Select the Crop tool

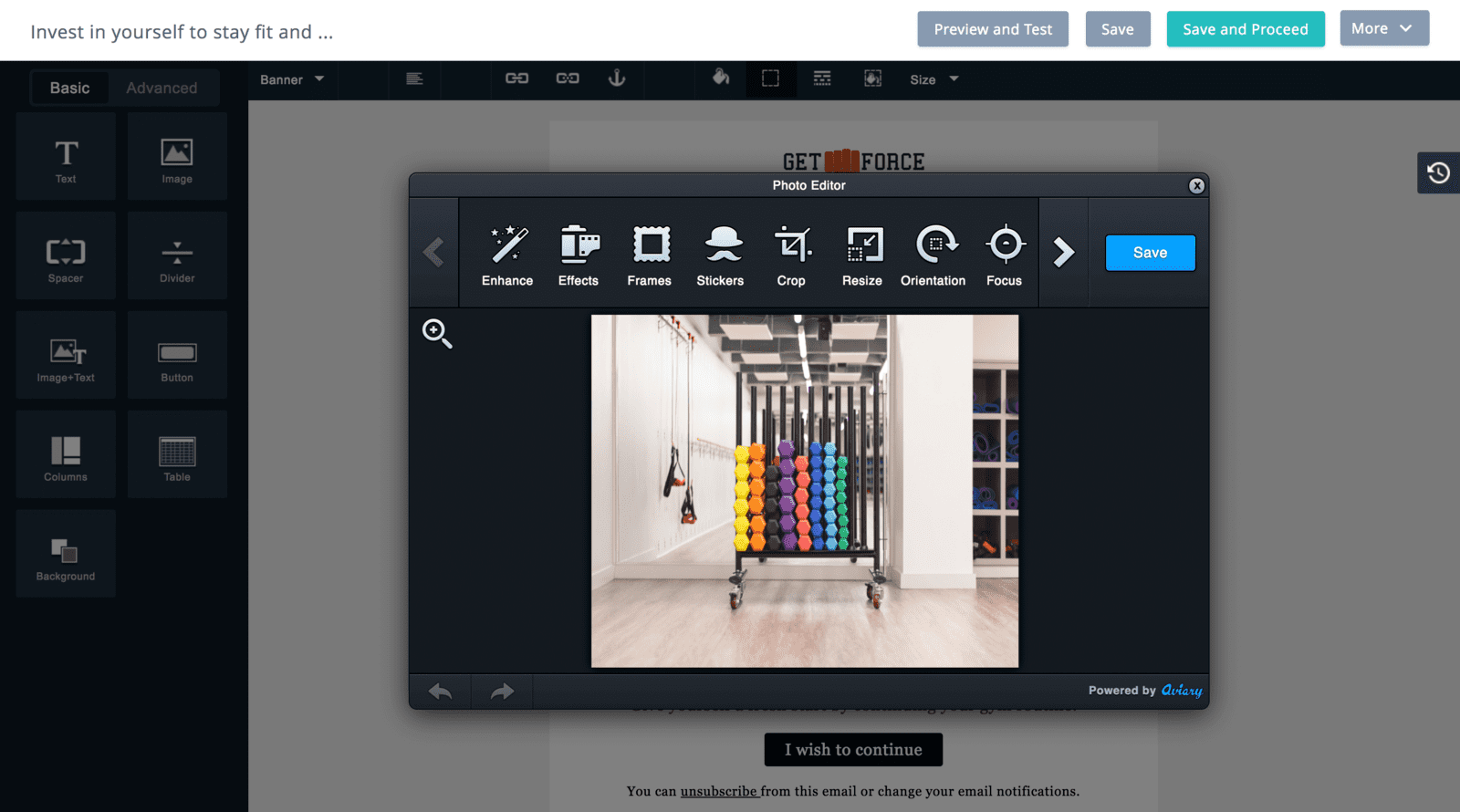(791, 255)
